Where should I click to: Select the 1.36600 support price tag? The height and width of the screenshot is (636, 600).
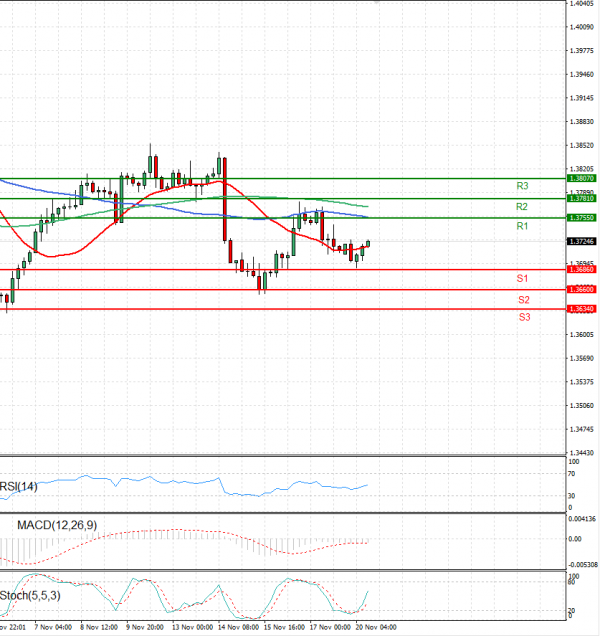pyautogui.click(x=582, y=289)
